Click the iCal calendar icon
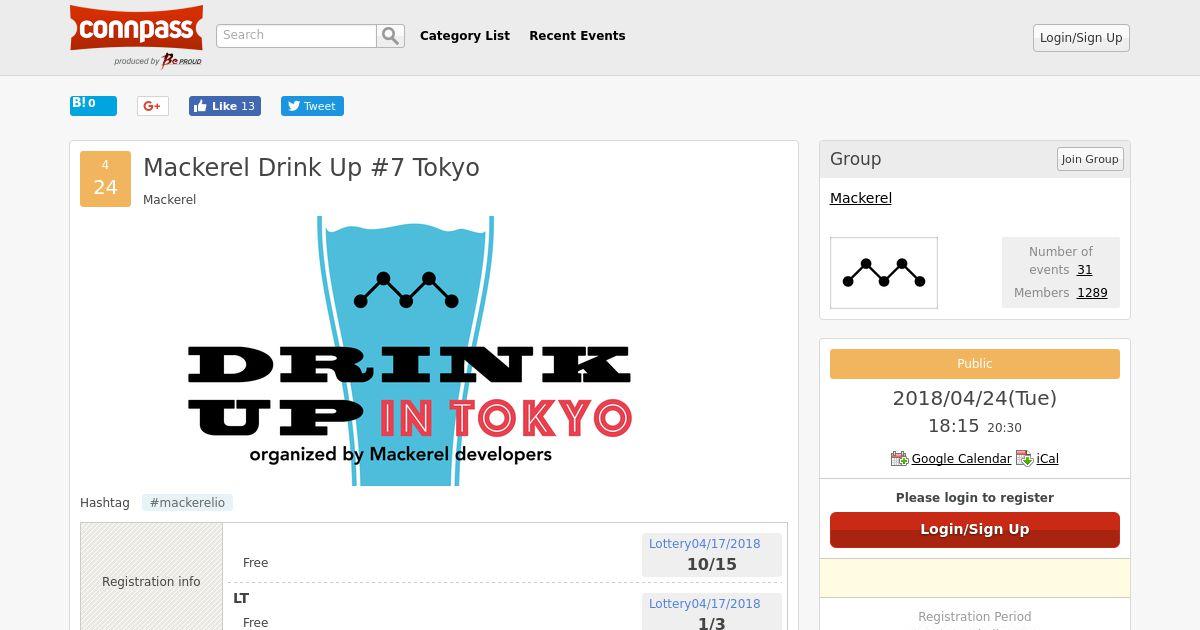Image resolution: width=1200 pixels, height=630 pixels. tap(1024, 458)
